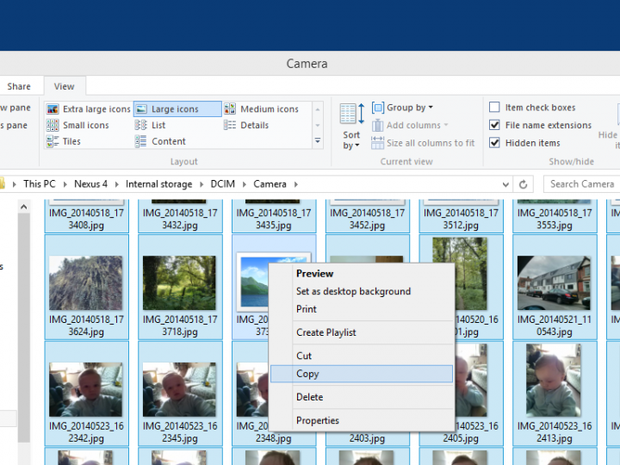
Task: Open the Sort by menu
Action: [352, 127]
